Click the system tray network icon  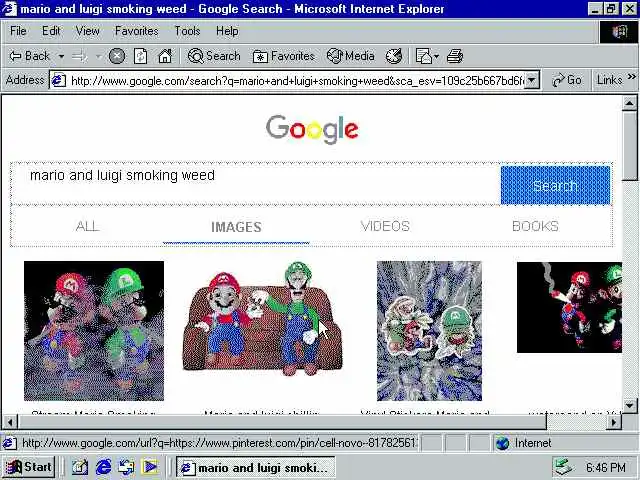click(x=564, y=468)
